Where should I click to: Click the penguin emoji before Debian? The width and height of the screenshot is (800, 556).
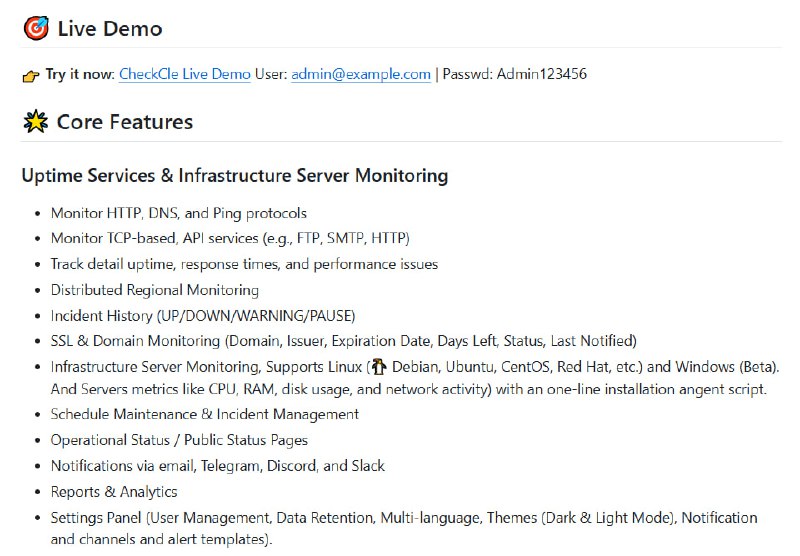378,367
